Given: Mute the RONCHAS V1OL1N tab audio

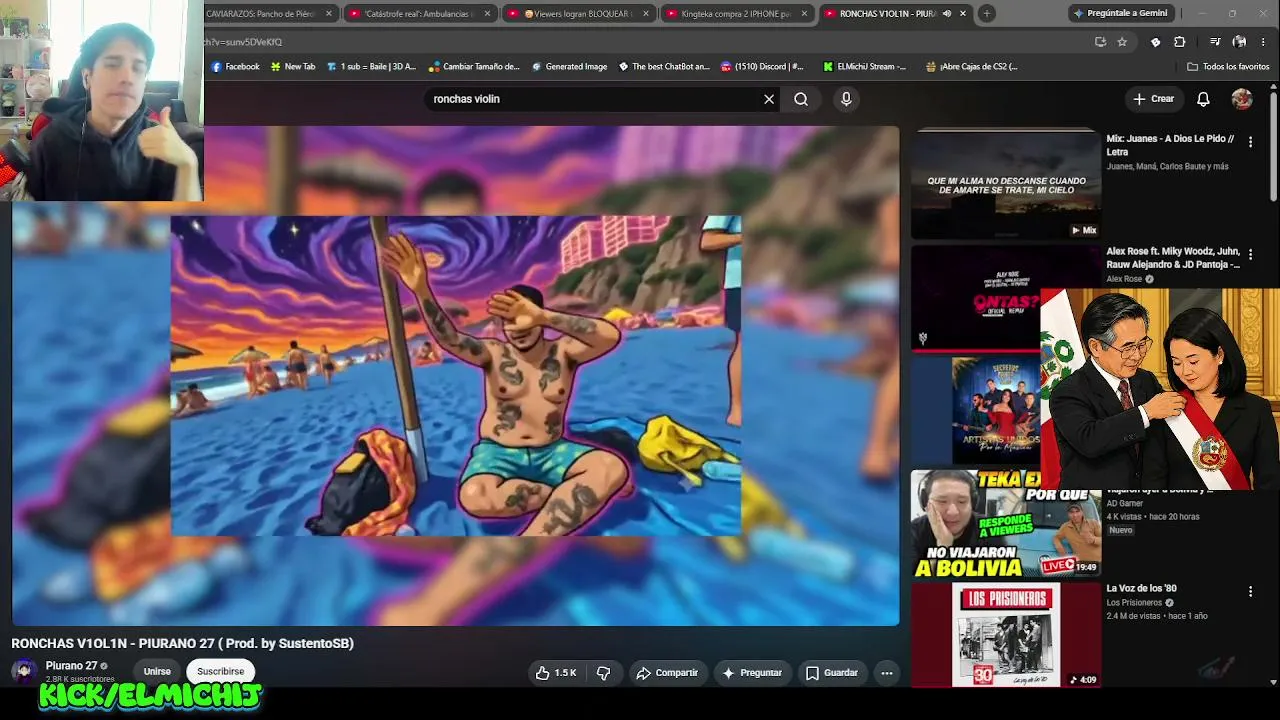Looking at the screenshot, I should 946,14.
